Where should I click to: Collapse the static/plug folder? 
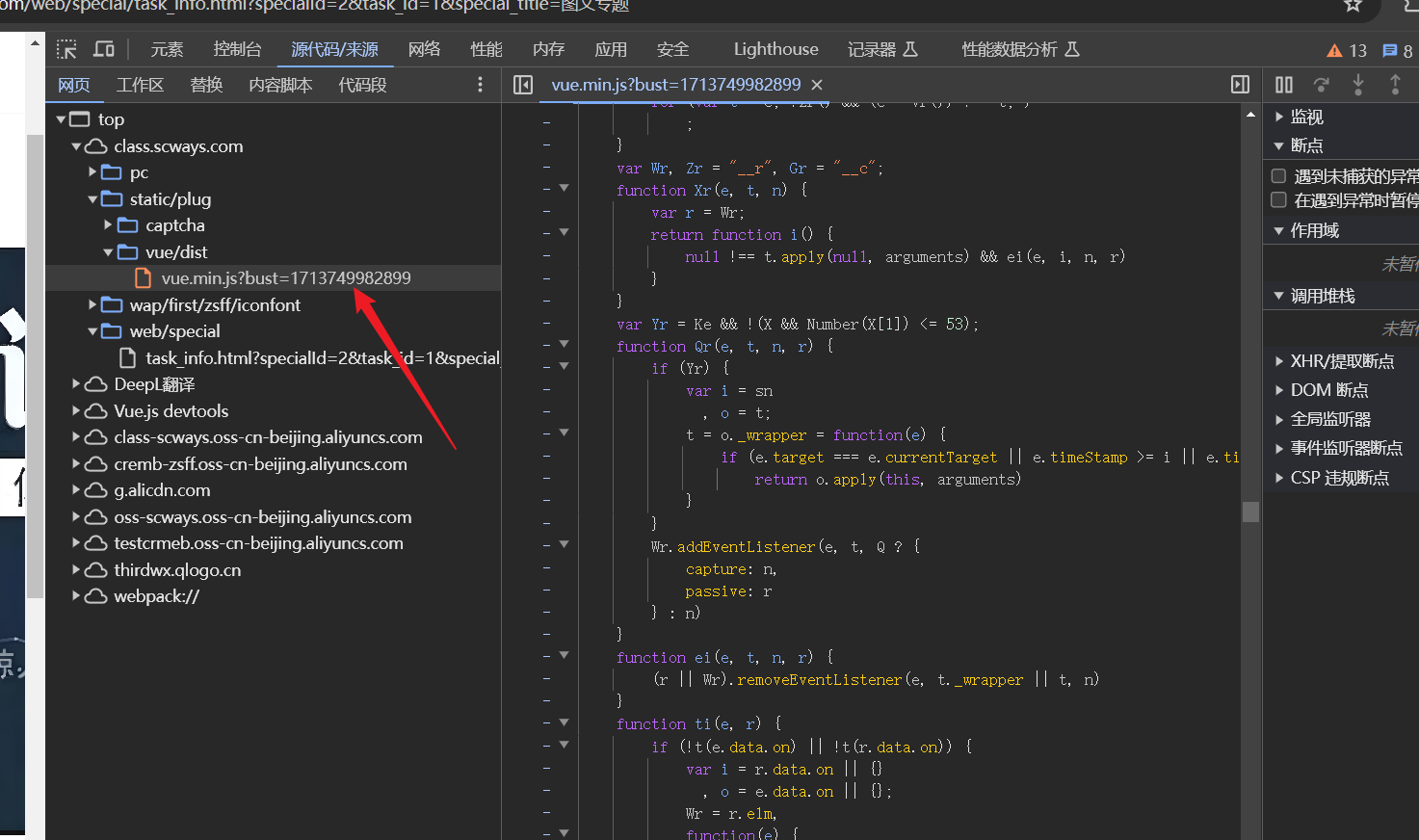[93, 199]
